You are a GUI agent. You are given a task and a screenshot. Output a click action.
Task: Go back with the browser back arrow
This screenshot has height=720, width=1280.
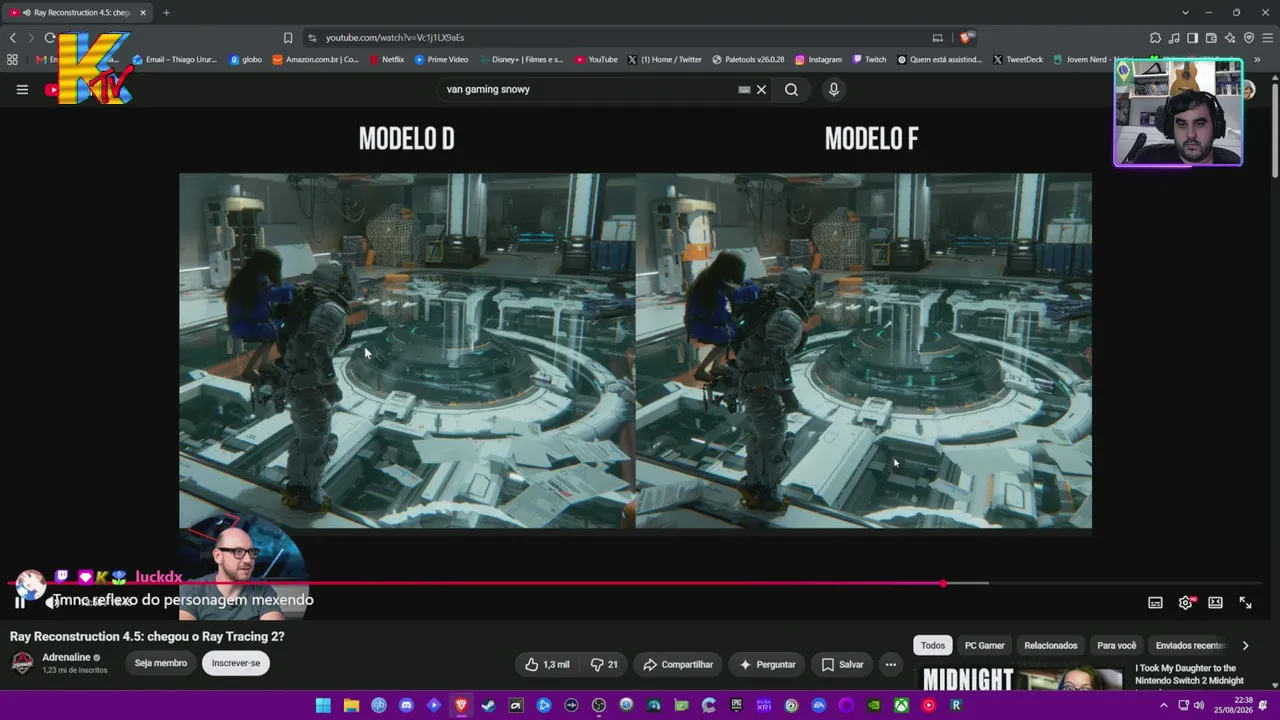pyautogui.click(x=13, y=38)
